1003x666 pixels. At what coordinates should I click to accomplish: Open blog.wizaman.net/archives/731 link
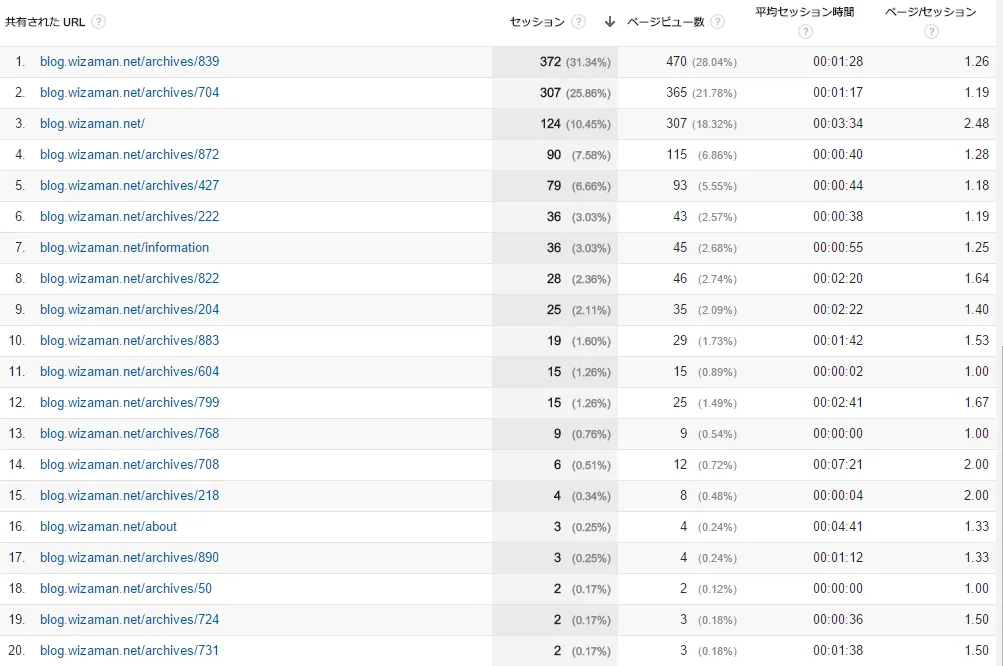(x=129, y=651)
